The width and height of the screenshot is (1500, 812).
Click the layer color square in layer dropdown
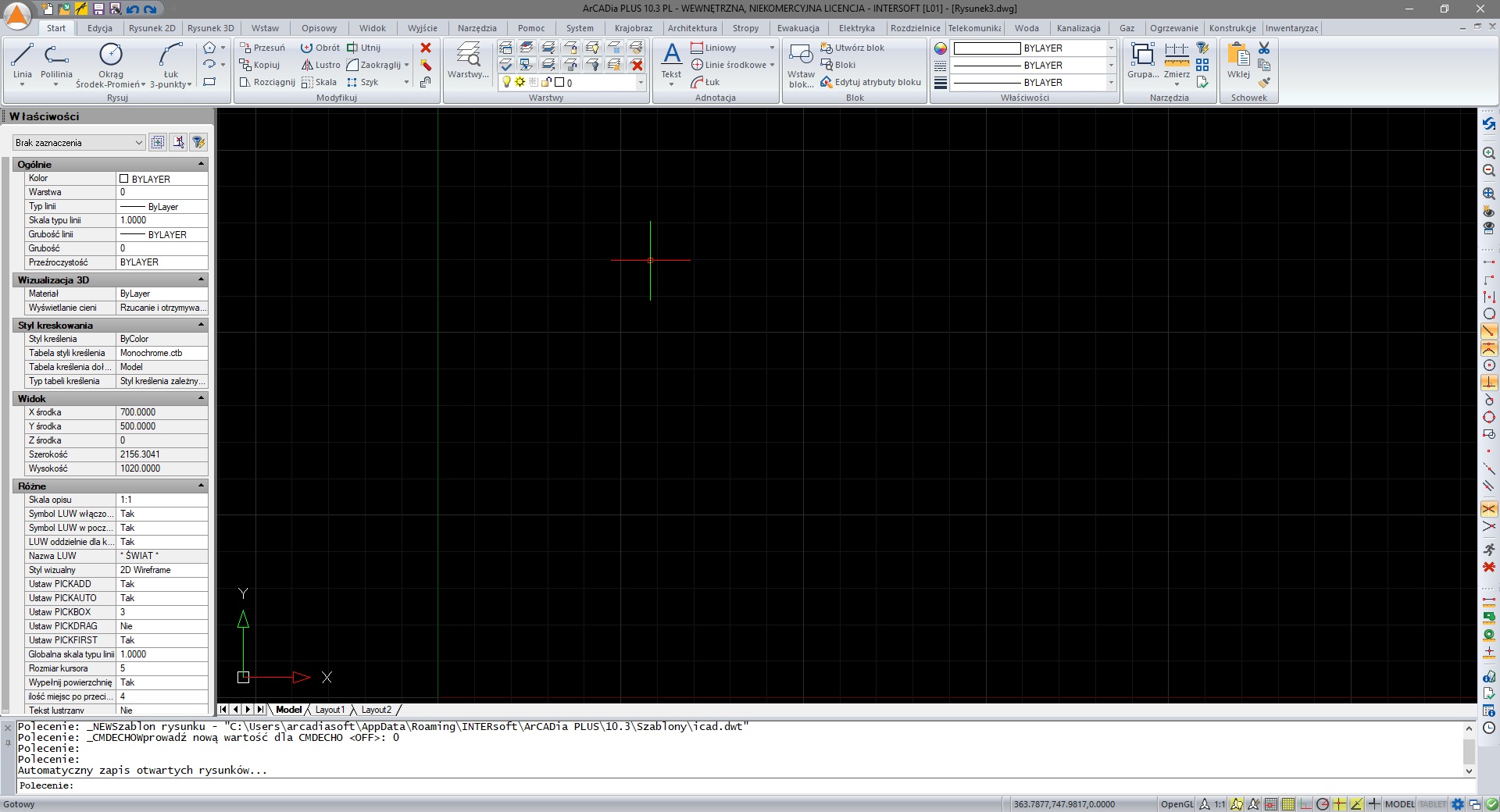point(559,82)
